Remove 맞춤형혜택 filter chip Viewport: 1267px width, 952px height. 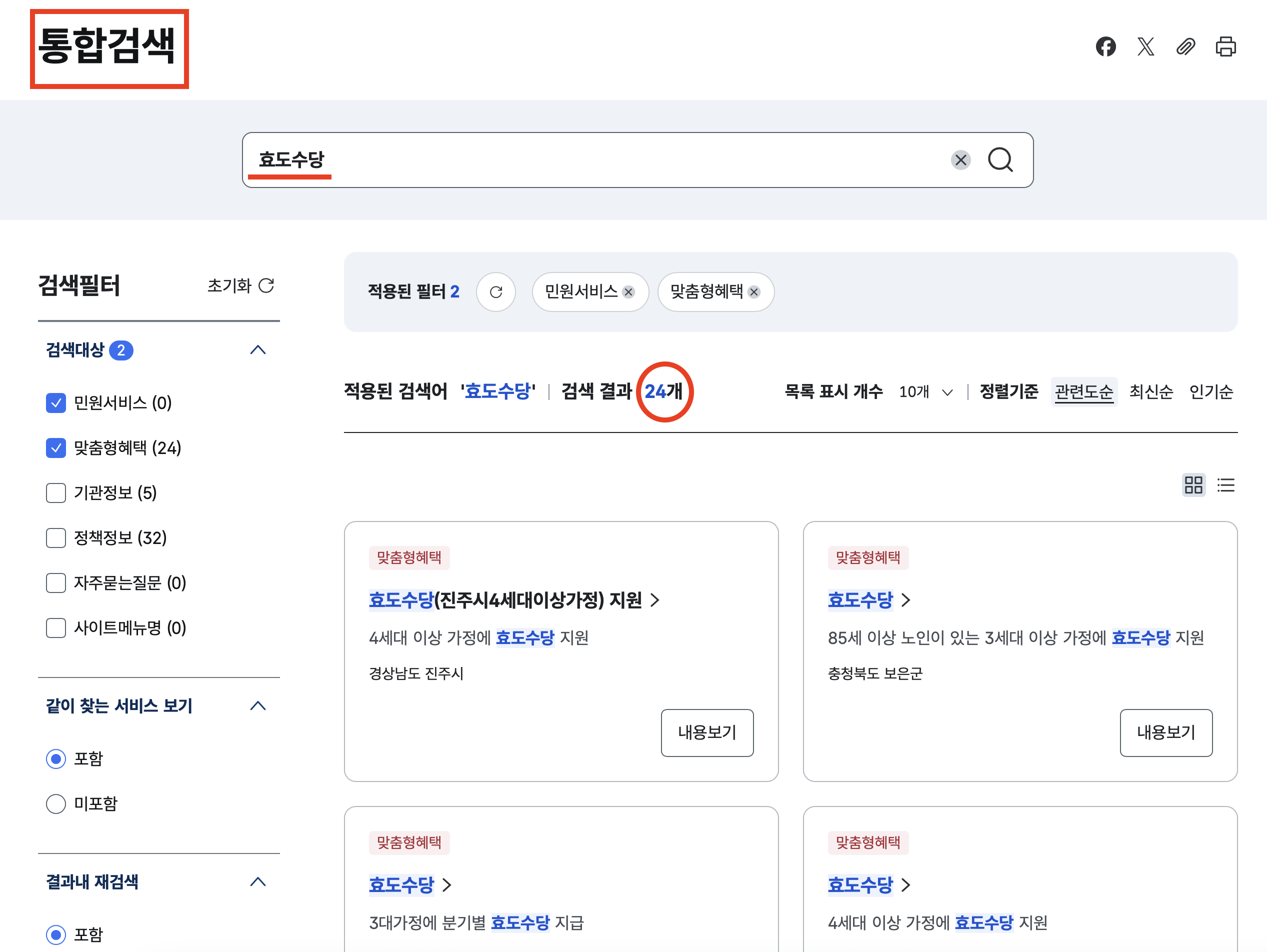tap(754, 292)
